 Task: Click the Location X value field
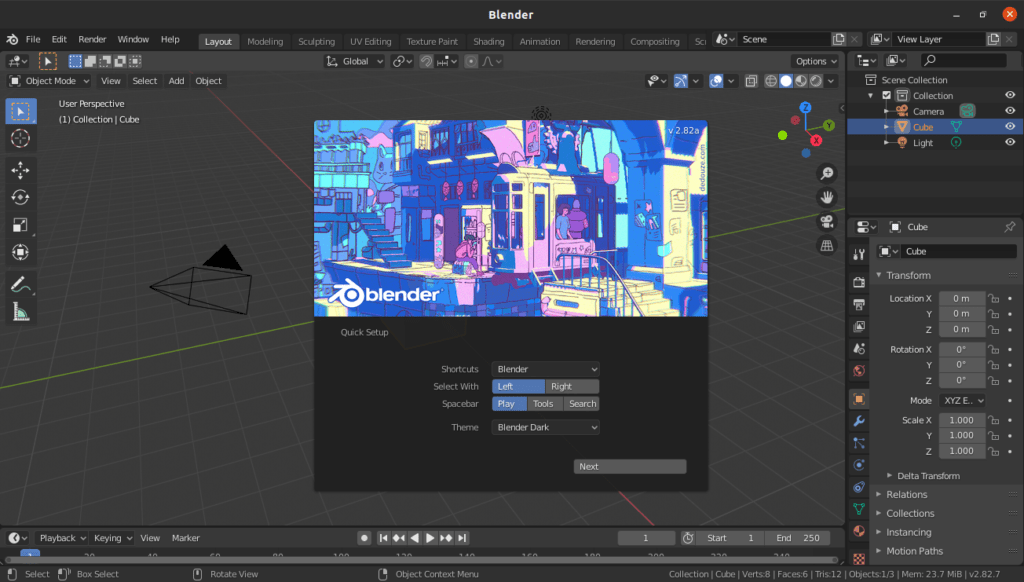(x=961, y=299)
